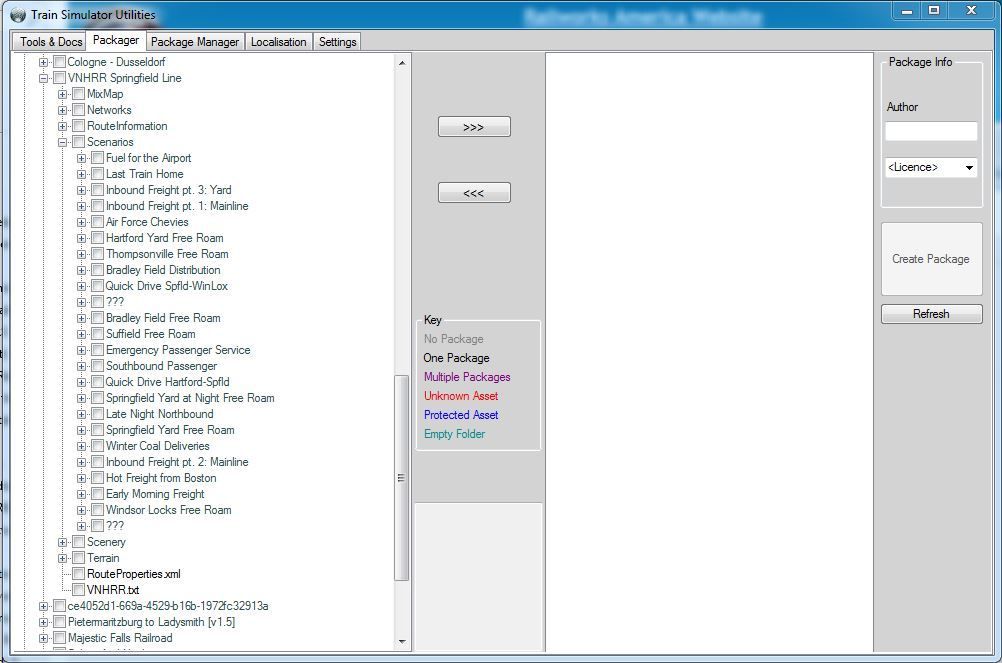The width and height of the screenshot is (1002, 663).
Task: Check the RouteInformation checkbox
Action: (x=79, y=126)
